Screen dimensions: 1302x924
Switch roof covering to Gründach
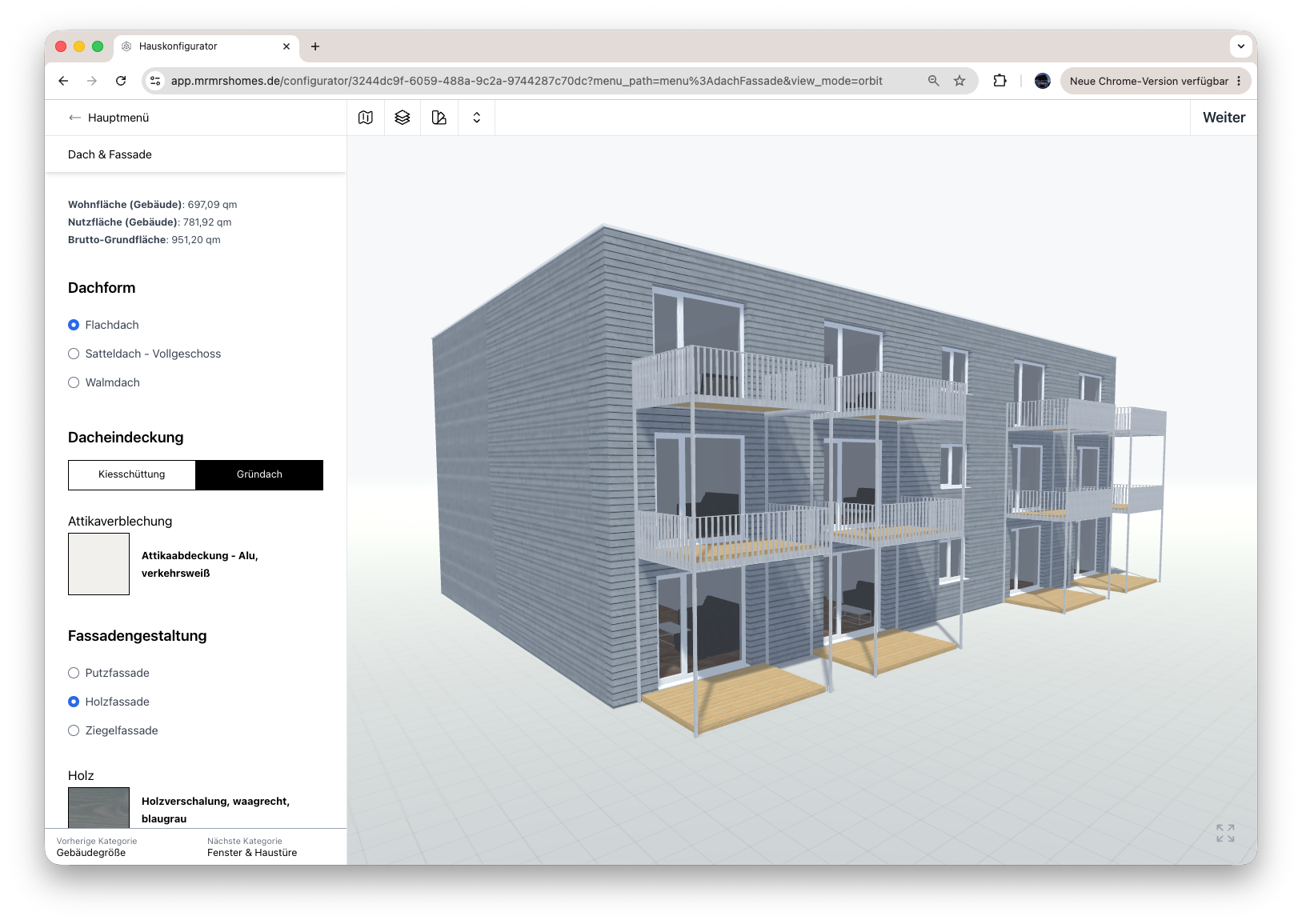coord(259,474)
